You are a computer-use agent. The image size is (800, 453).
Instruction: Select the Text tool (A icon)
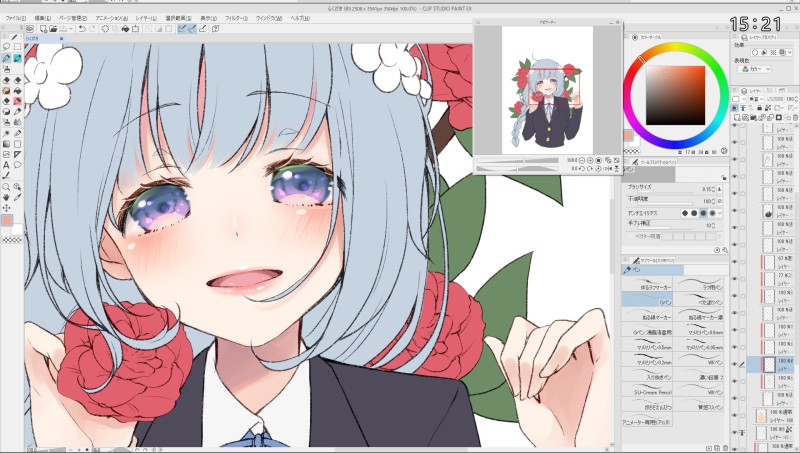pos(6,165)
